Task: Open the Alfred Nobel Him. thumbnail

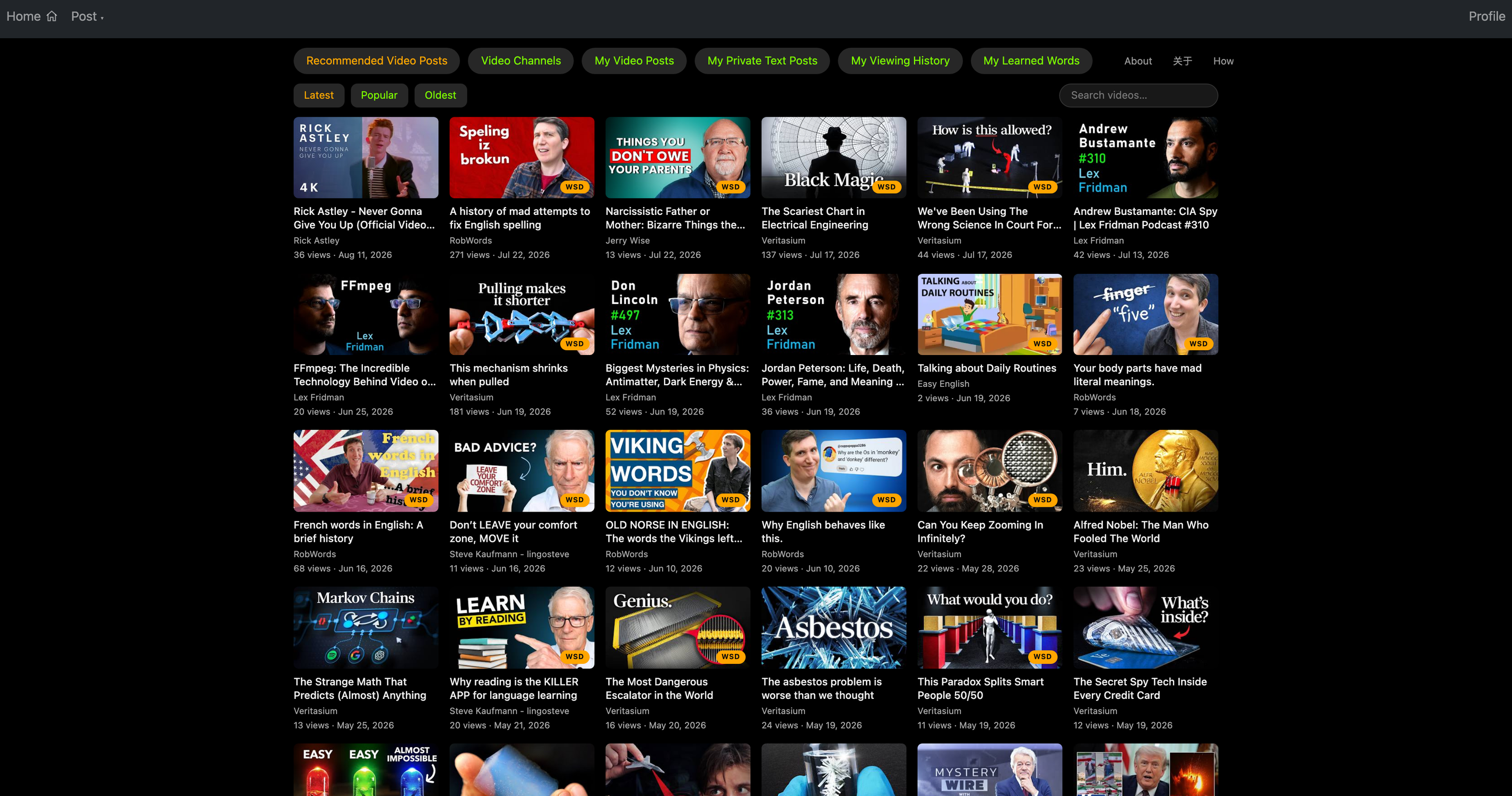Action: 1145,471
